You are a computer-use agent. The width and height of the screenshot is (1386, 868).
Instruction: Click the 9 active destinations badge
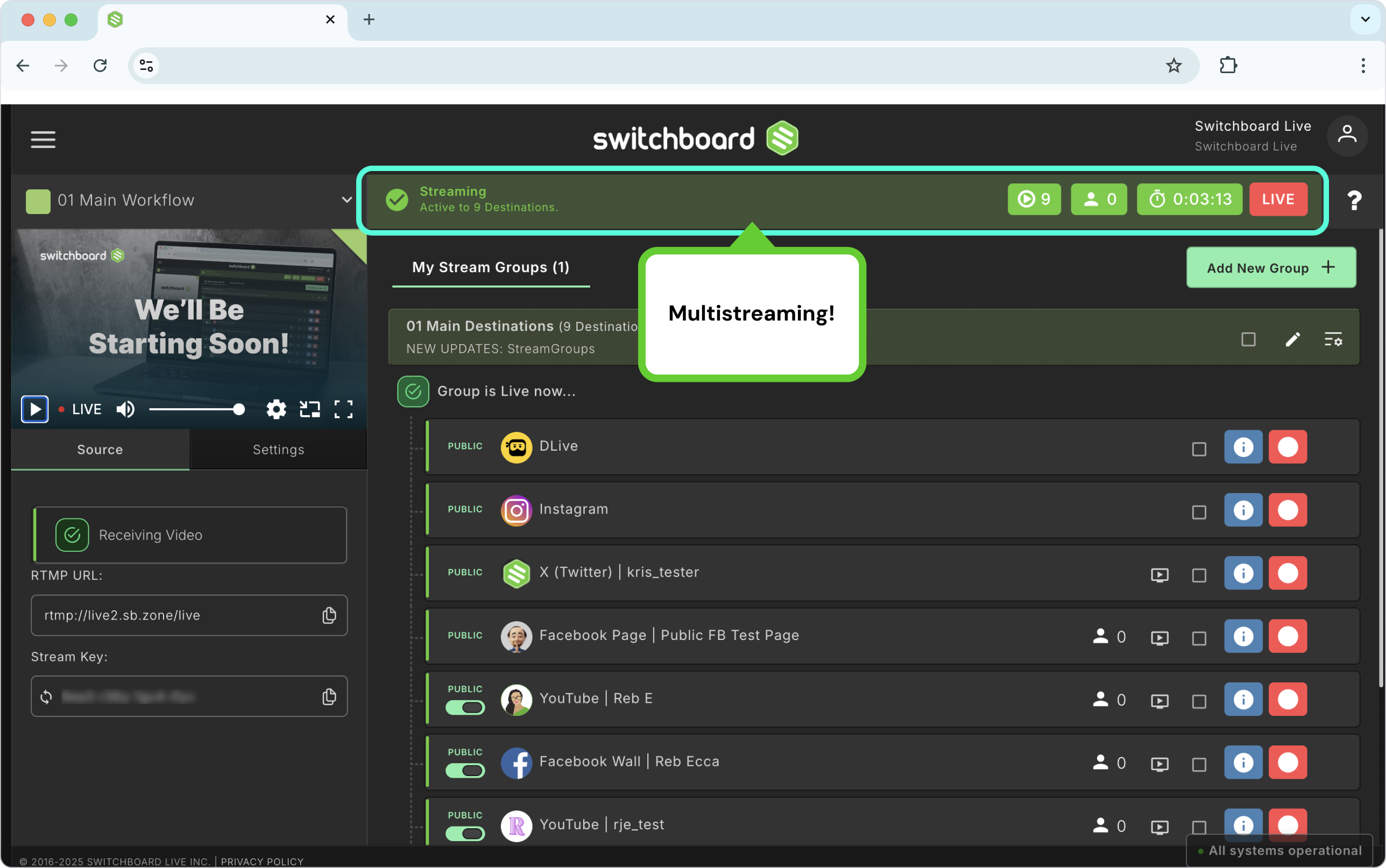click(1034, 199)
